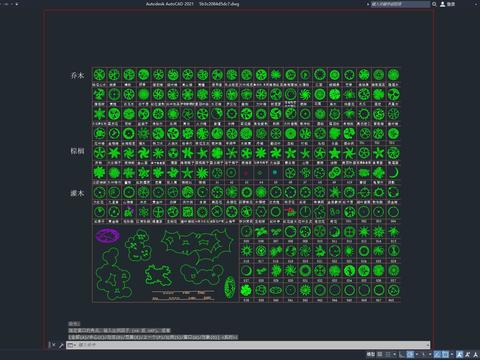Select the magenta oval plant symbol
The height and width of the screenshot is (360, 480).
[x=108, y=236]
